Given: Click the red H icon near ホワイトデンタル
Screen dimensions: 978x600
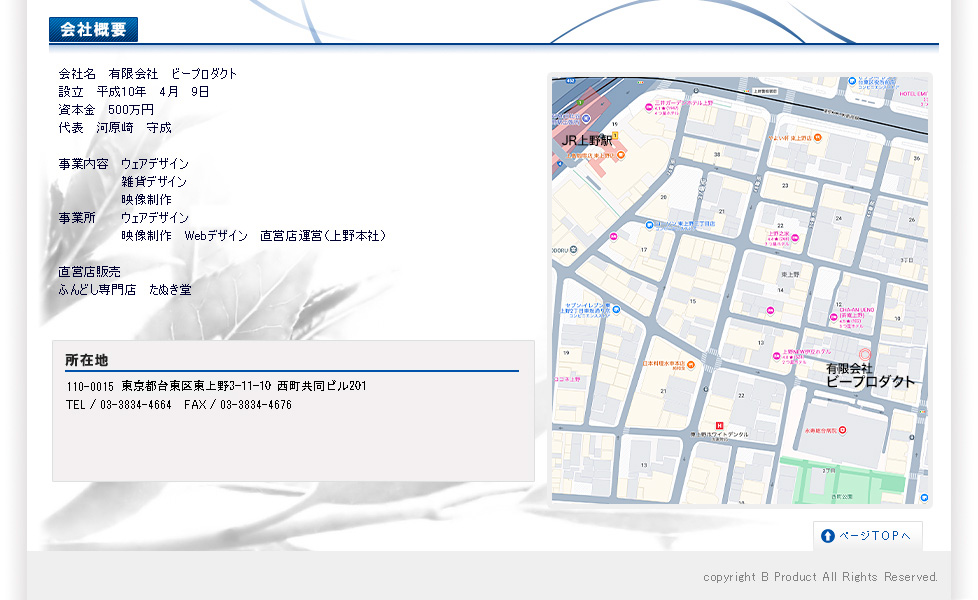Looking at the screenshot, I should (718, 426).
